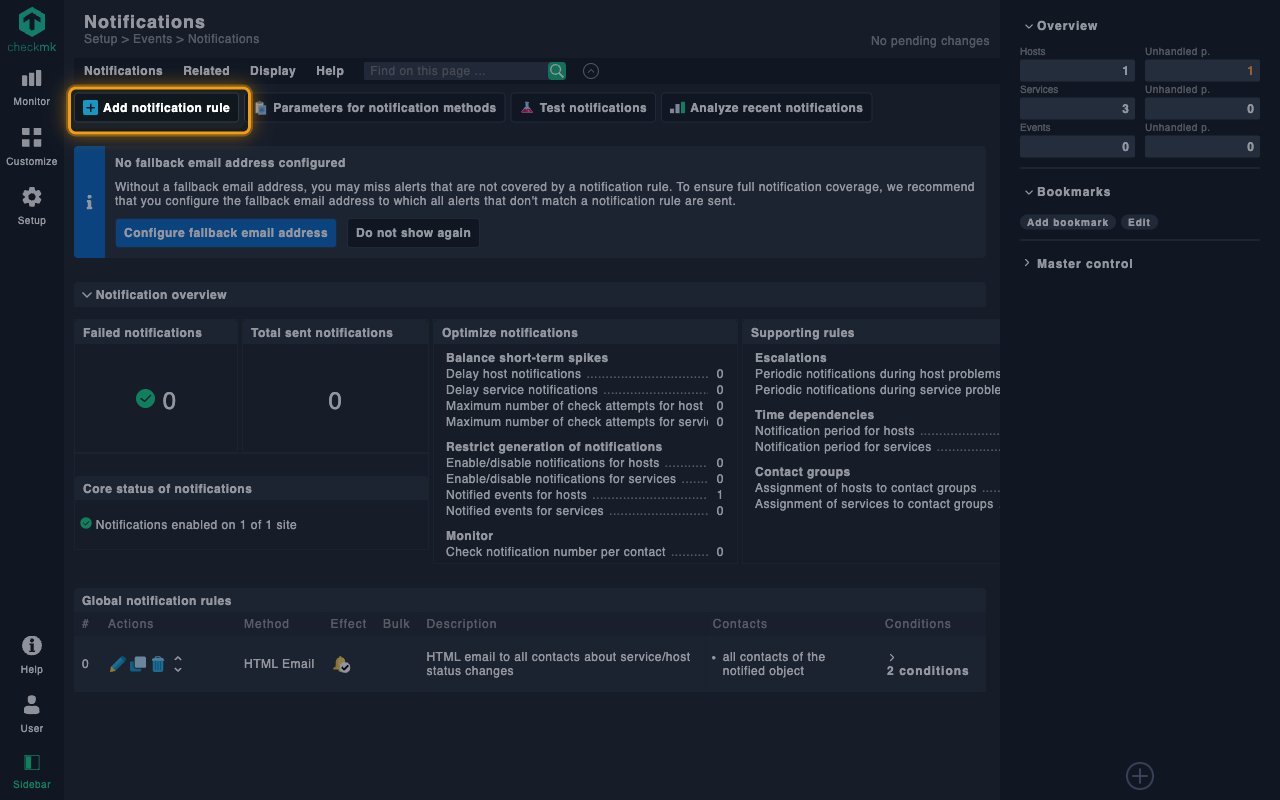
Task: Open Notified events for hosts
Action: tap(516, 495)
